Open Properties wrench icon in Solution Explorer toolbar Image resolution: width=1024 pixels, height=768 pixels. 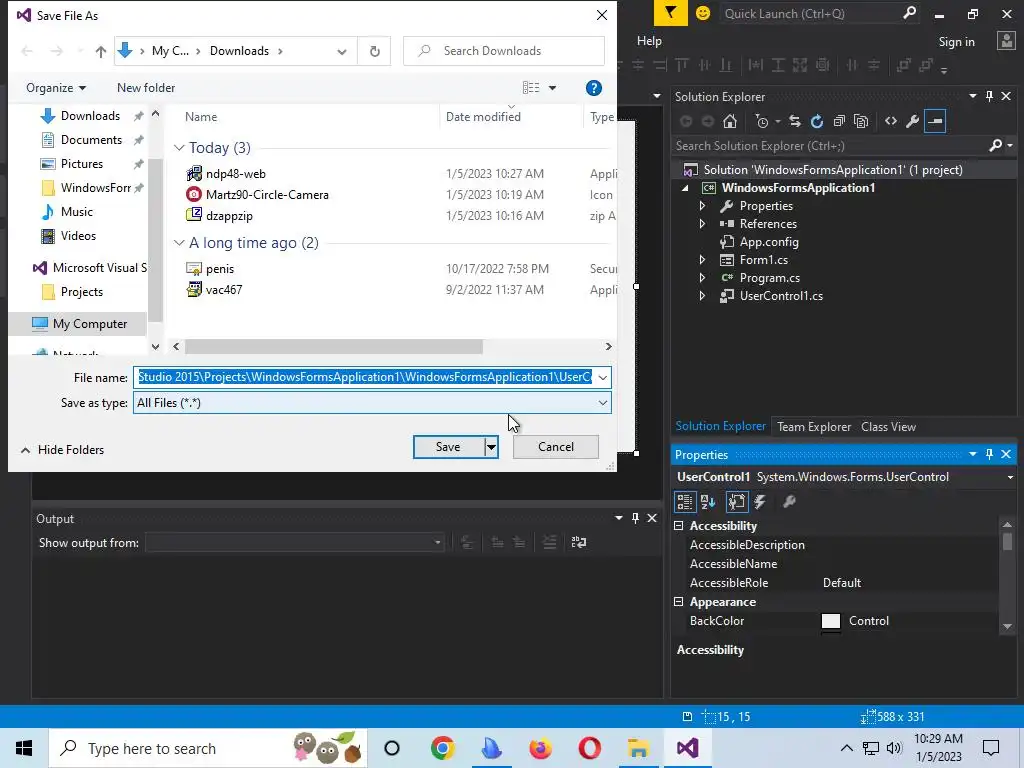click(912, 121)
